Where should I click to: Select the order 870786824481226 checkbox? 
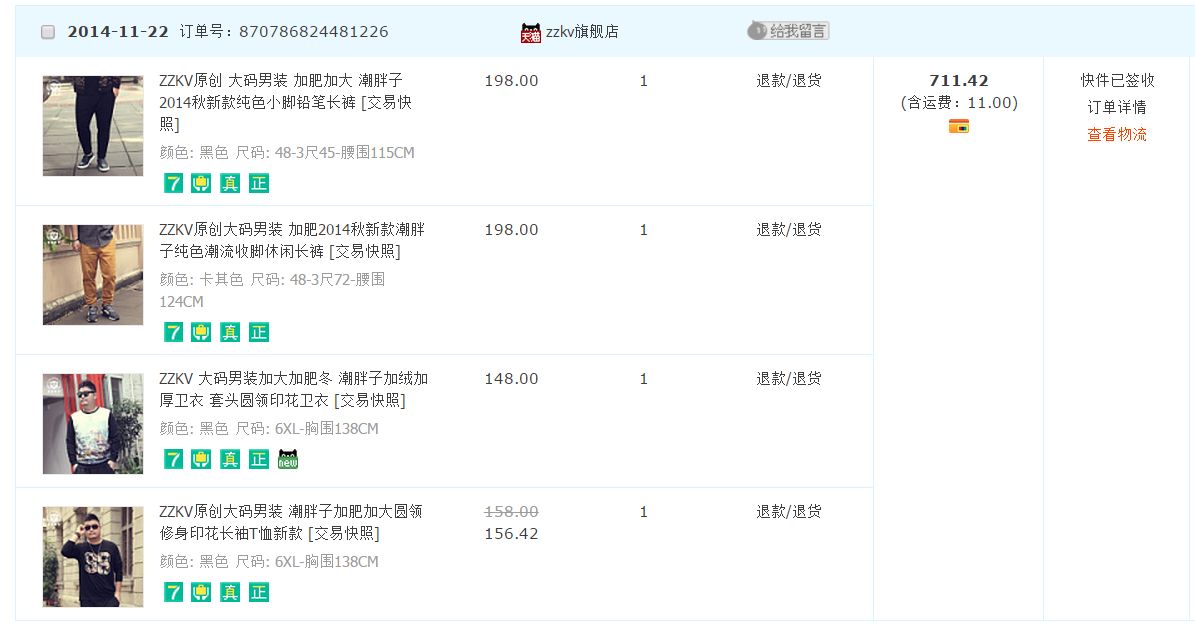48,32
